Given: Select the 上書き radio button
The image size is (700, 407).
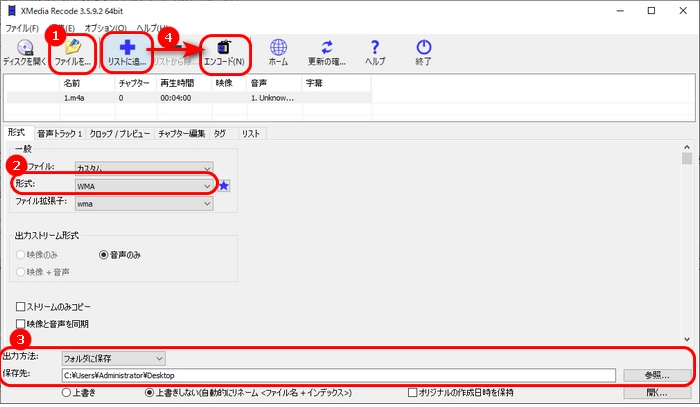Looking at the screenshot, I should pyautogui.click(x=66, y=391).
